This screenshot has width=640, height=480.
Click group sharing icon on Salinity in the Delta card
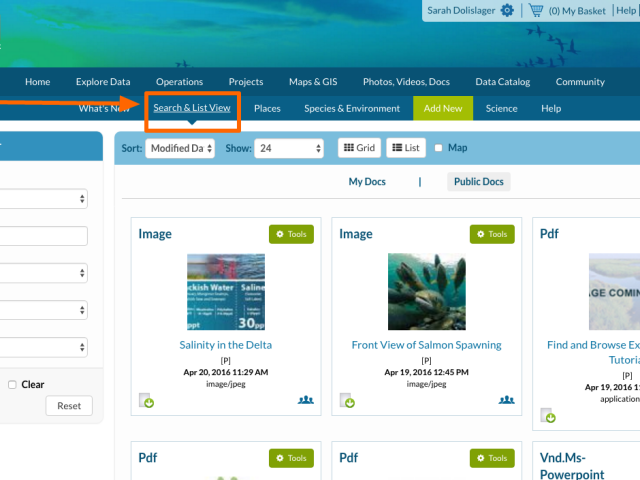[306, 400]
